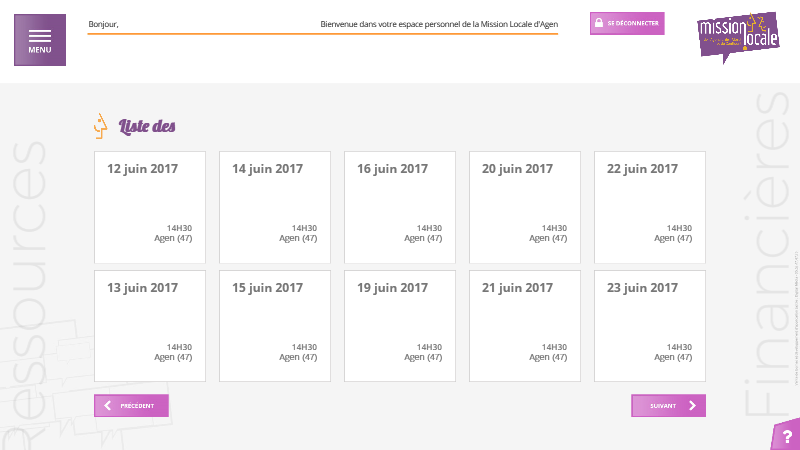Select the 13 juin 2017 card
Viewport: 800px width, 450px height.
click(x=150, y=326)
